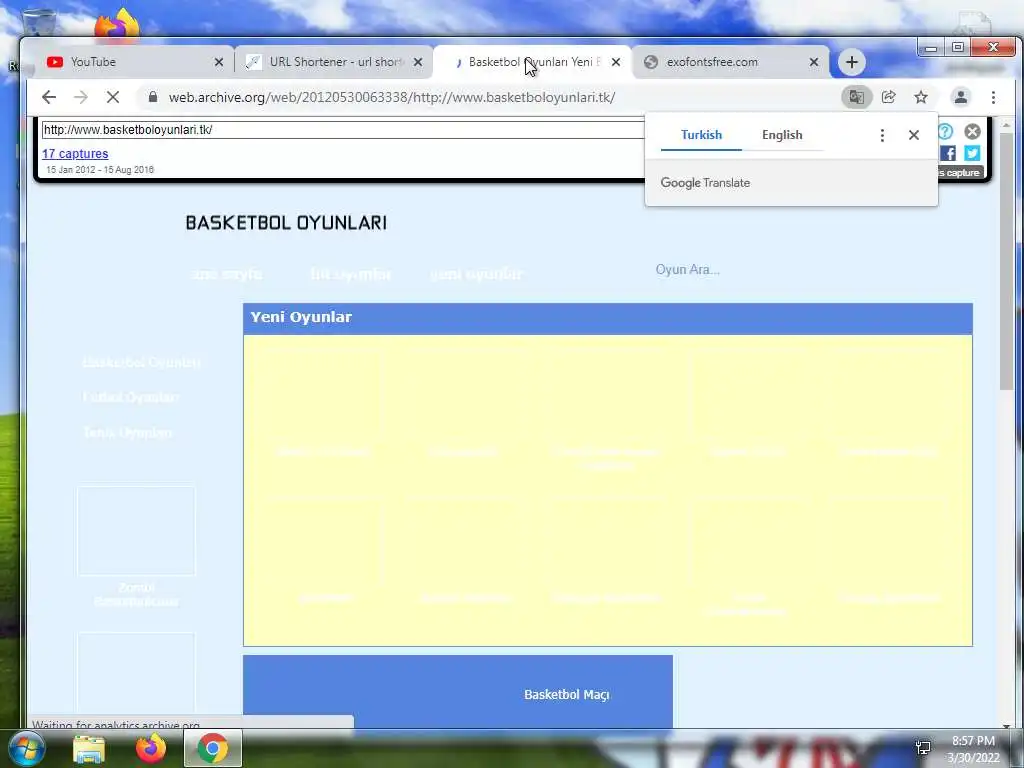The image size is (1024, 768).
Task: Select Turkish in the translate popup
Action: (701, 135)
